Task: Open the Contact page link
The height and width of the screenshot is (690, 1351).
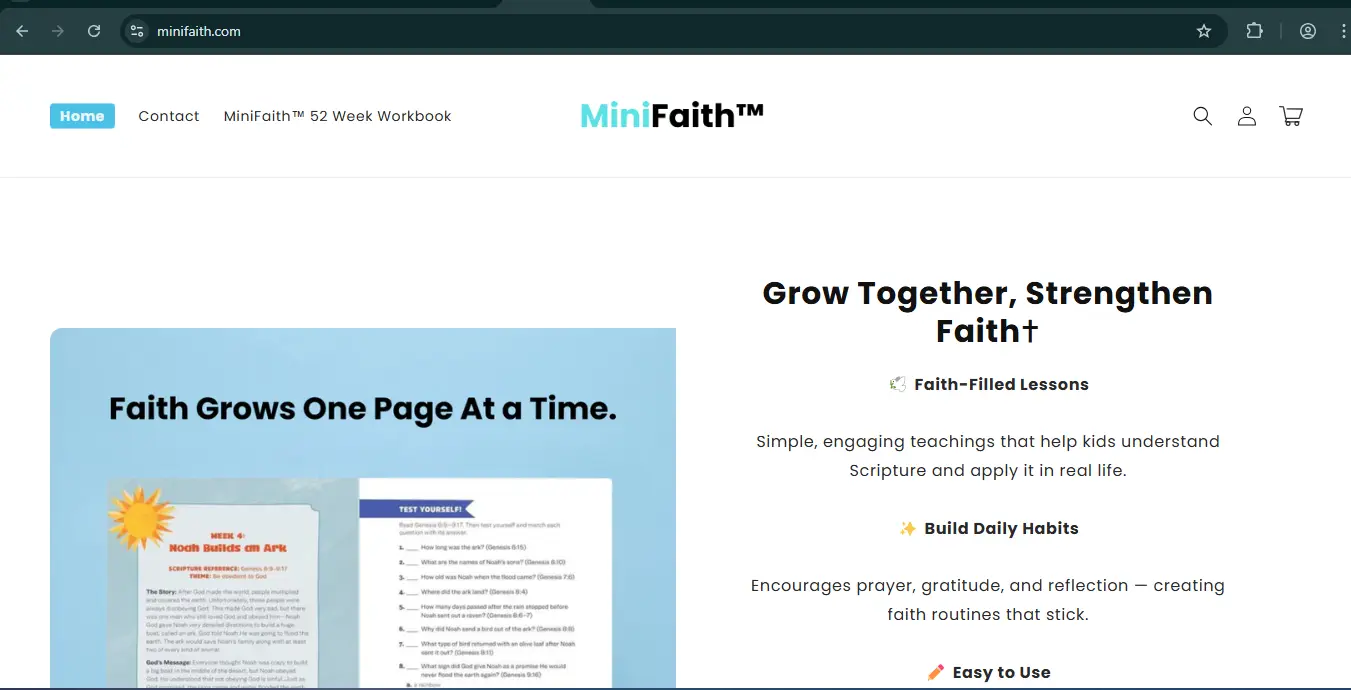Action: pos(169,116)
